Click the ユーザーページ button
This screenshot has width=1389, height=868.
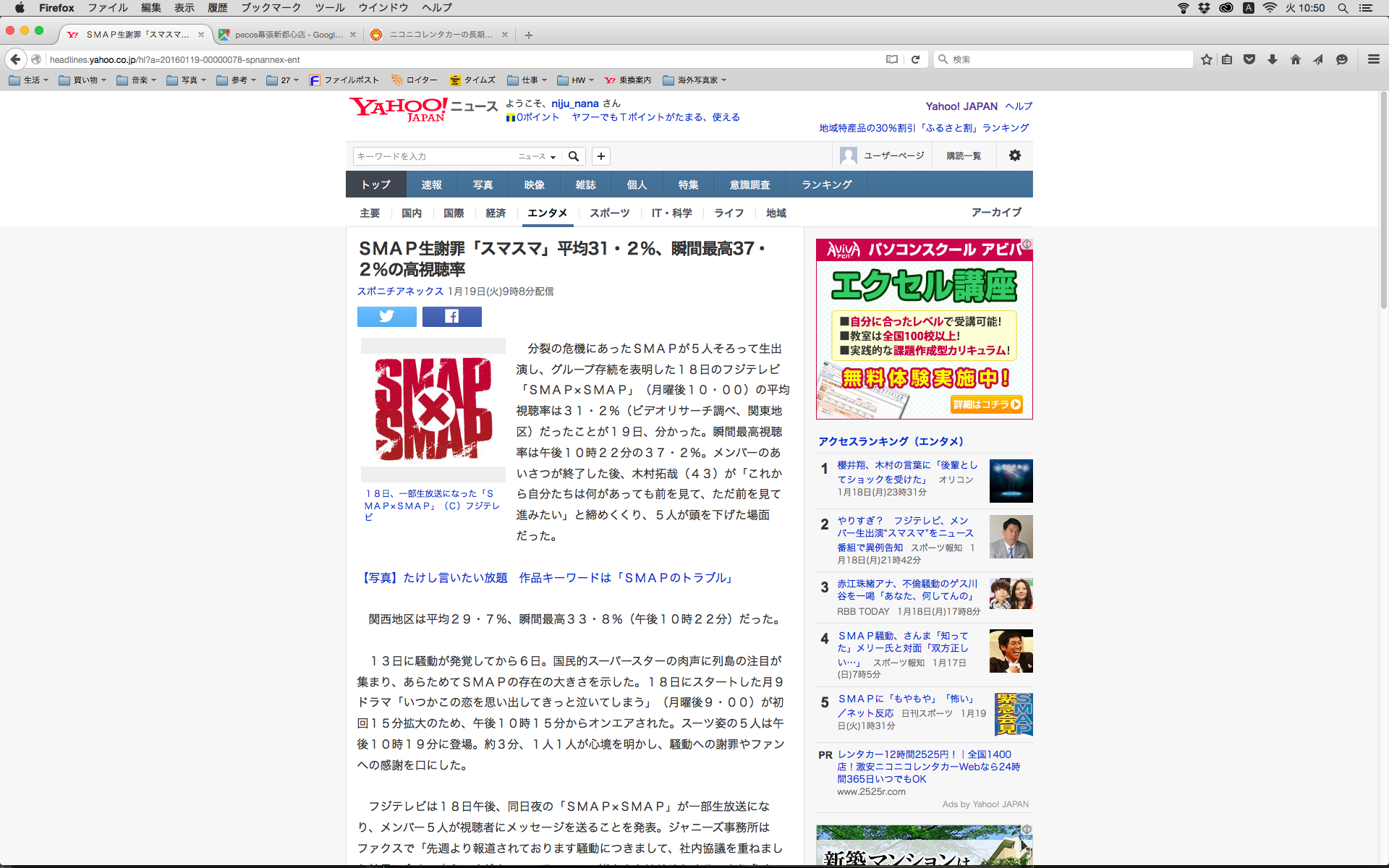coord(883,156)
